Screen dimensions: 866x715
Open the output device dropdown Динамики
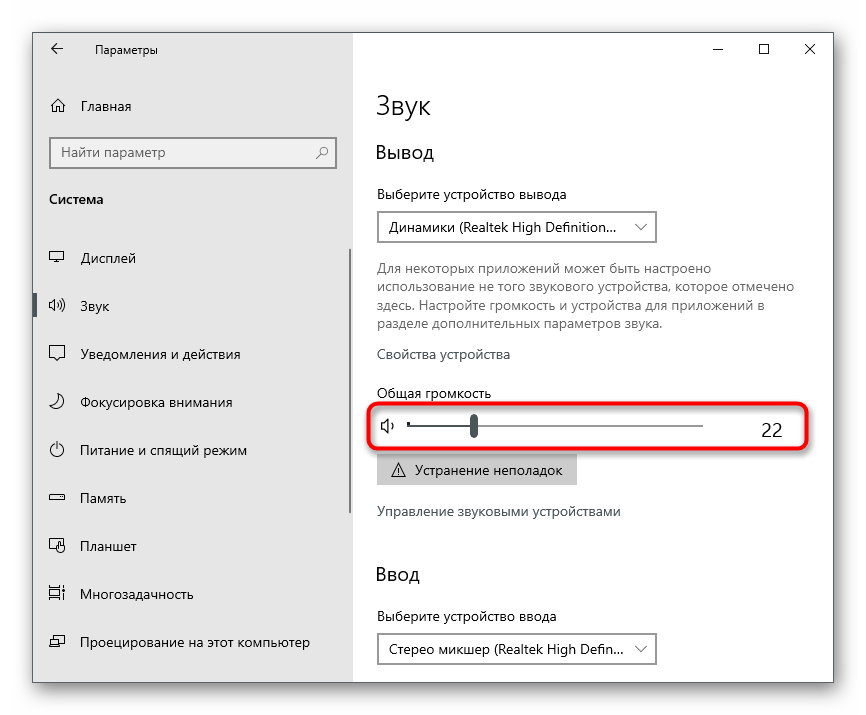click(x=517, y=227)
